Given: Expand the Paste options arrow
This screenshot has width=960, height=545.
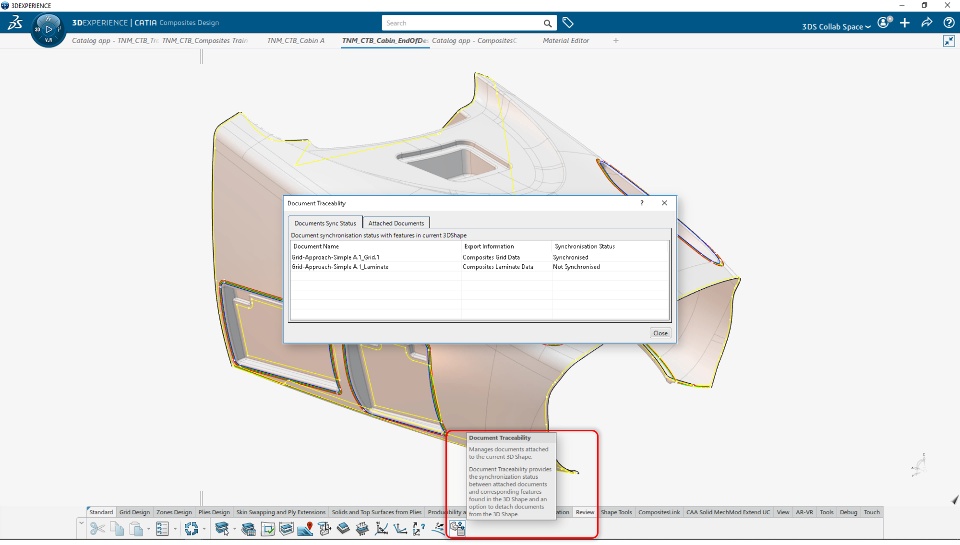Looking at the screenshot, I should (149, 529).
